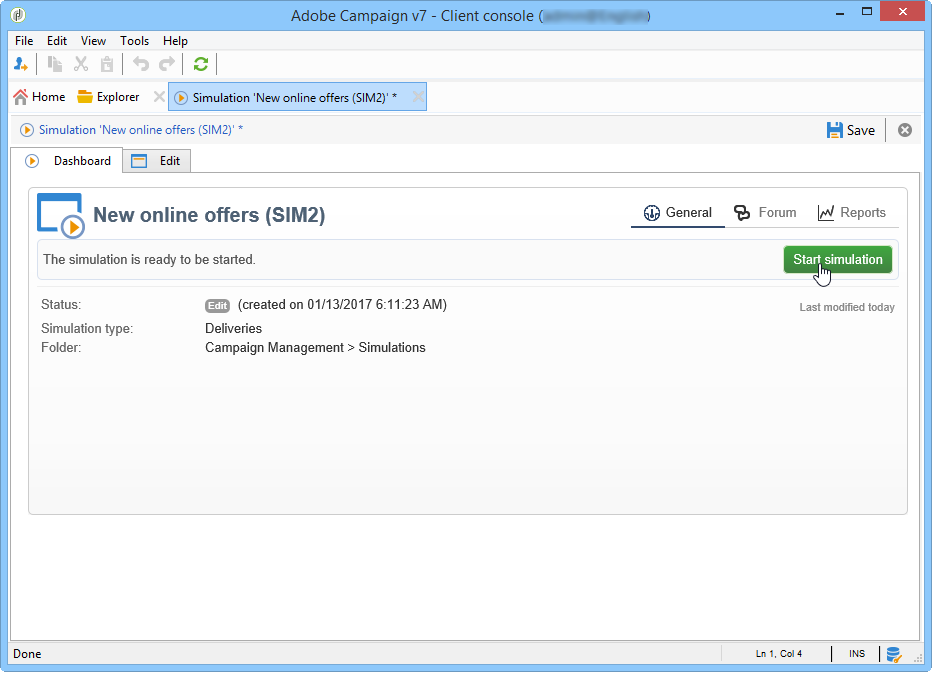Screen dimensions: 950x693
Task: Click the Simulation type: label
Action: point(87,328)
